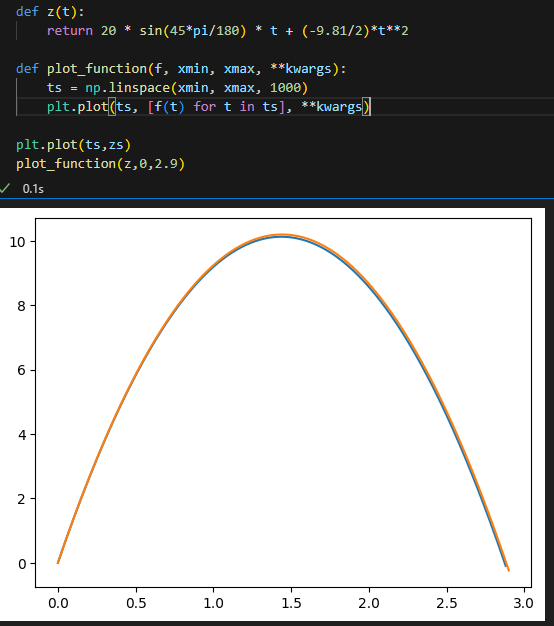Click the y-axis tick label 10
554x626 pixels.
[17, 242]
